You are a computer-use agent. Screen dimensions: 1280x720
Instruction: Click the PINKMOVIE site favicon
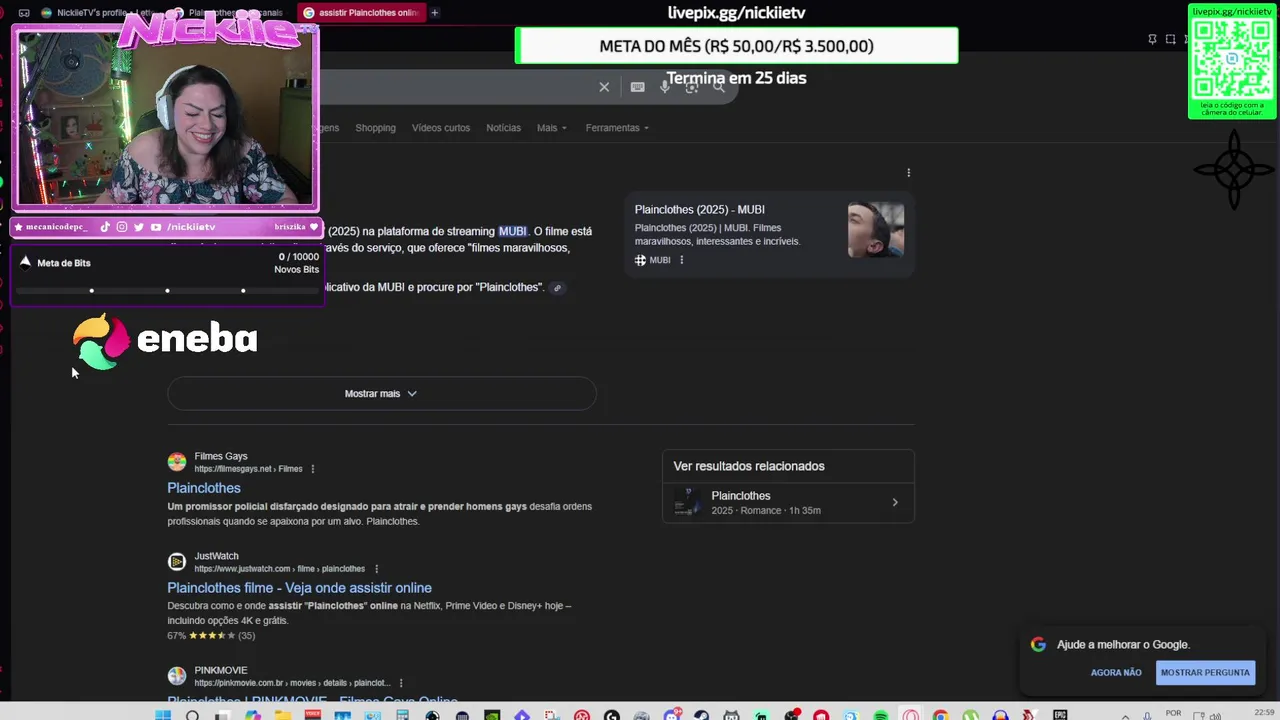(x=177, y=676)
